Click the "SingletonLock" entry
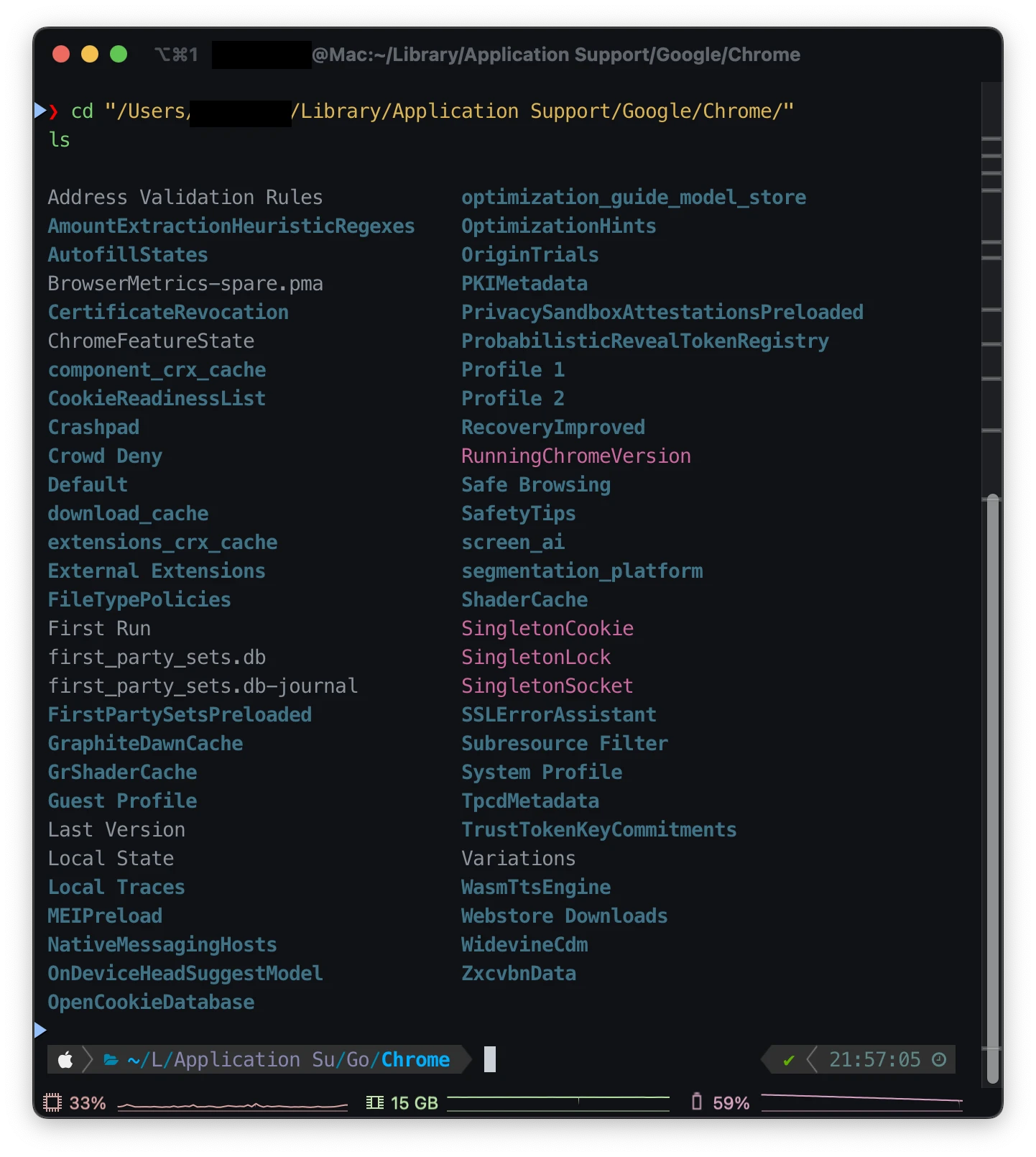The height and width of the screenshot is (1157, 1036). (536, 658)
